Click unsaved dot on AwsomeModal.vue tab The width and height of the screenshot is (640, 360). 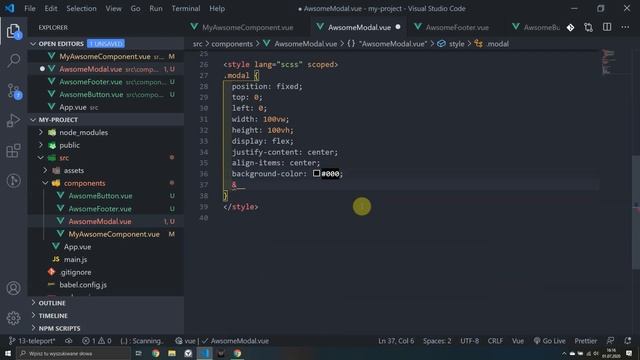398,27
